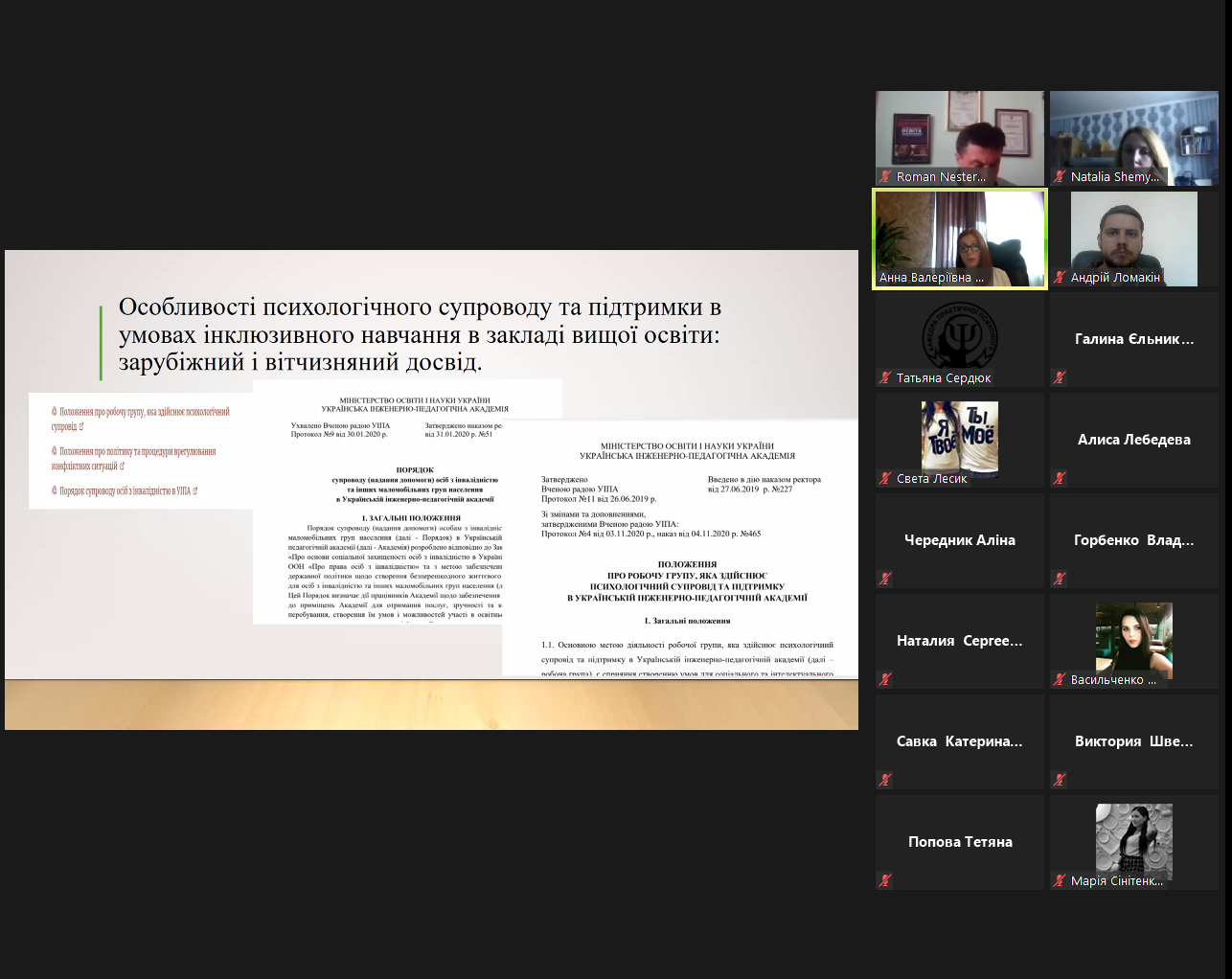Viewport: 1232px width, 979px height.
Task: Click participant name 'Галина Єльник…'
Action: coord(1134,339)
